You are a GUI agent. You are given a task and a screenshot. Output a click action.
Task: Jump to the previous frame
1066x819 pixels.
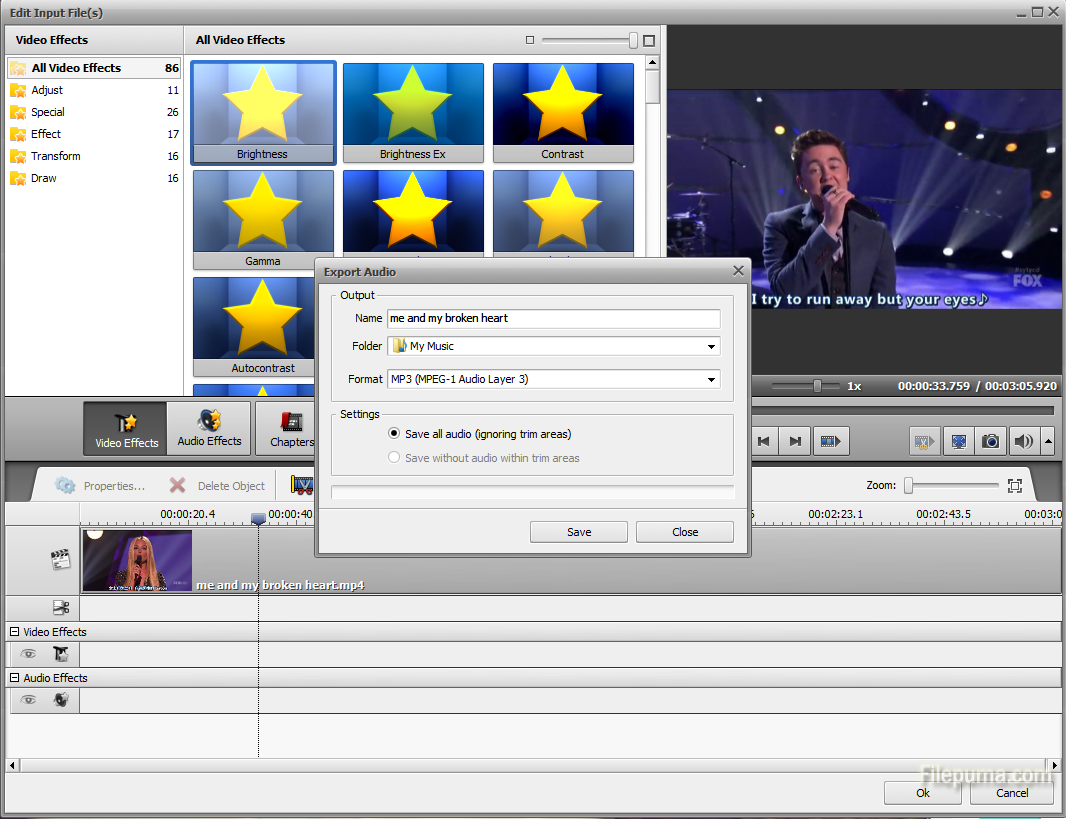click(763, 441)
